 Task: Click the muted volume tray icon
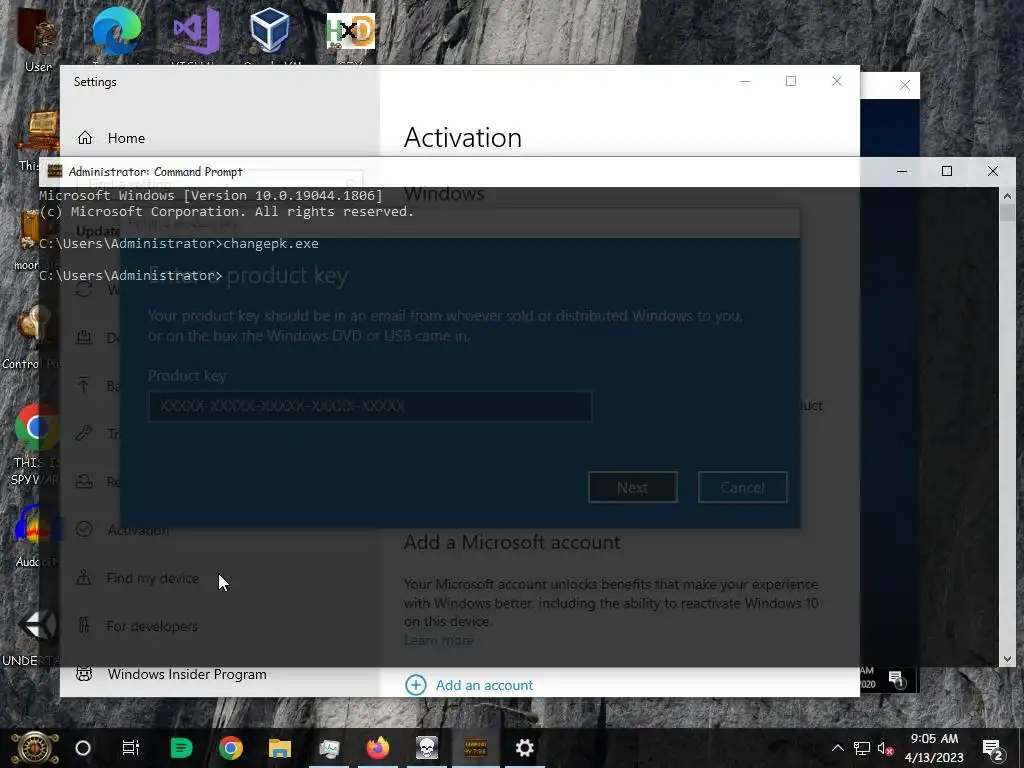click(x=886, y=749)
